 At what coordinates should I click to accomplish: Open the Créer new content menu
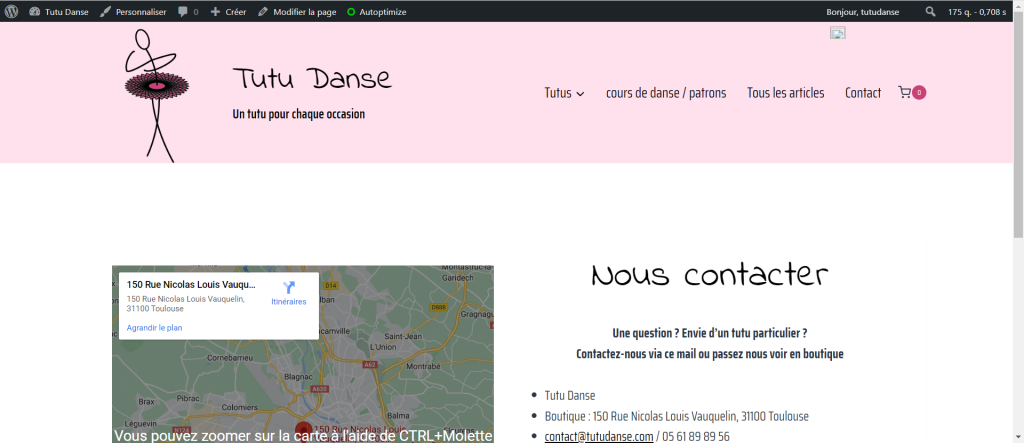(x=228, y=12)
